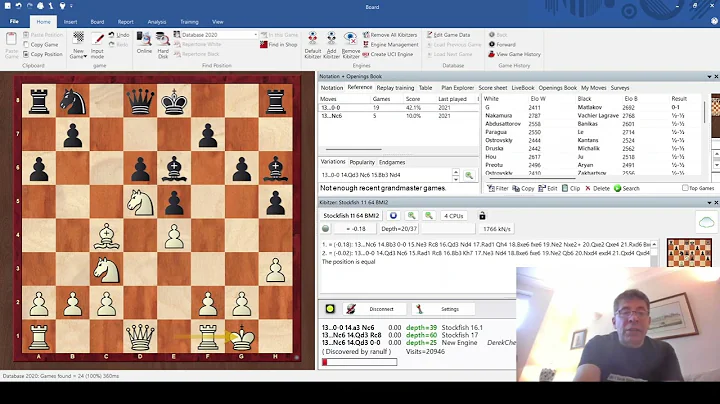Click the yellow status light icon

[x=330, y=309]
